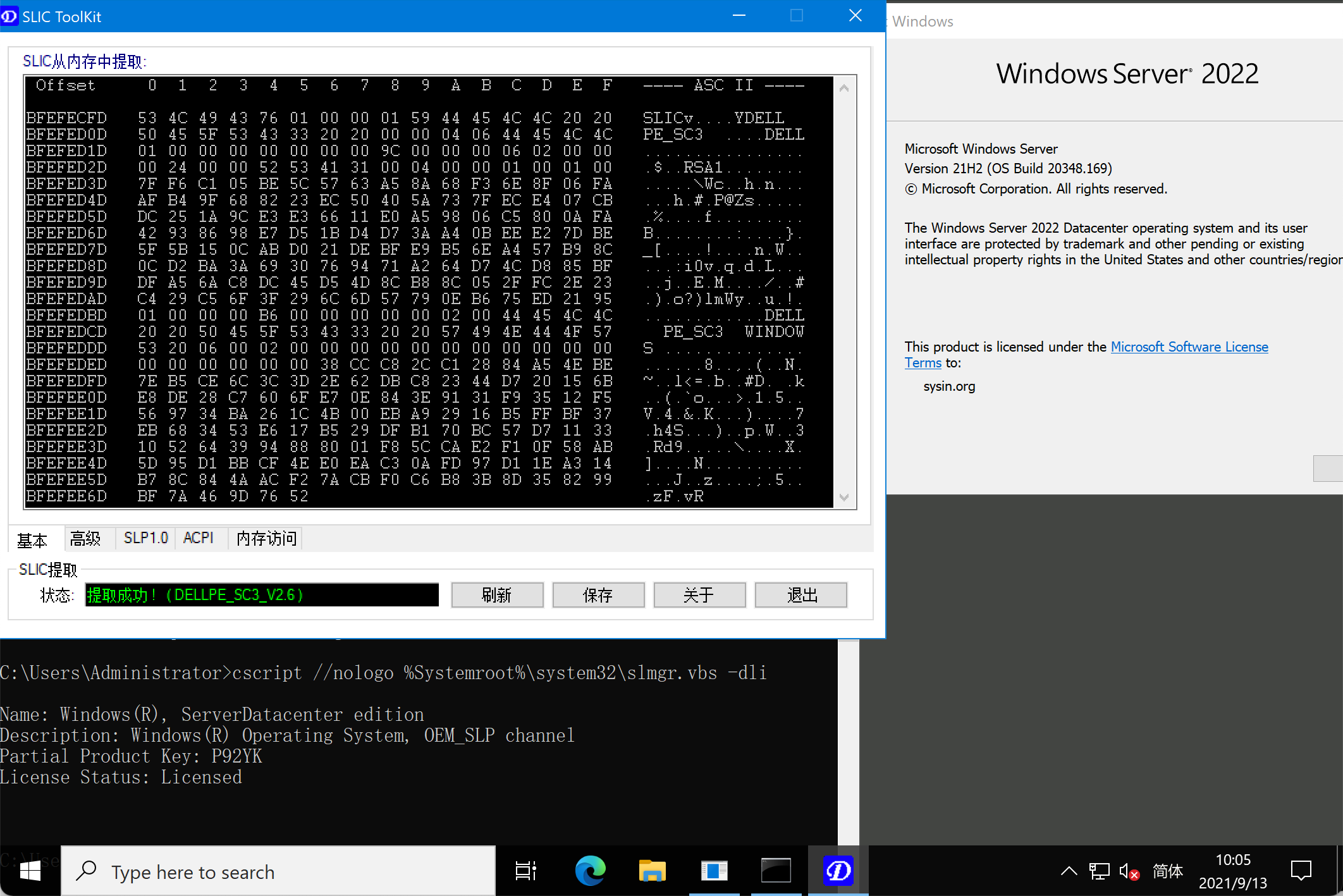Click the OEM_SLP channel description line

(x=287, y=735)
